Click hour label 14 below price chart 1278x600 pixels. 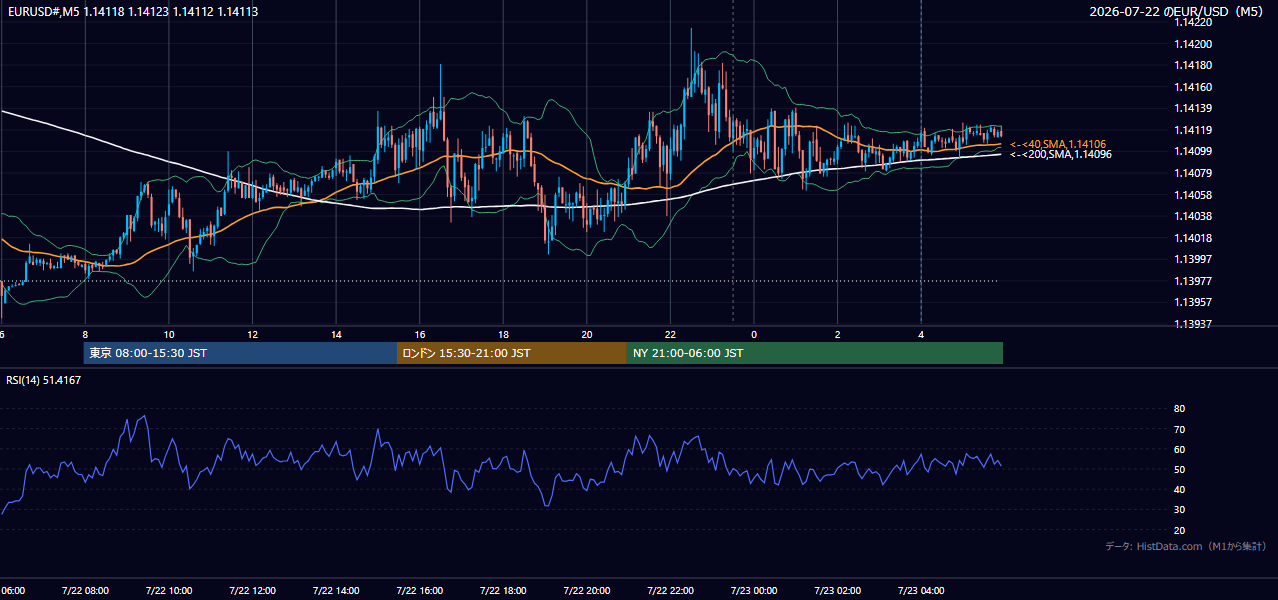click(336, 334)
